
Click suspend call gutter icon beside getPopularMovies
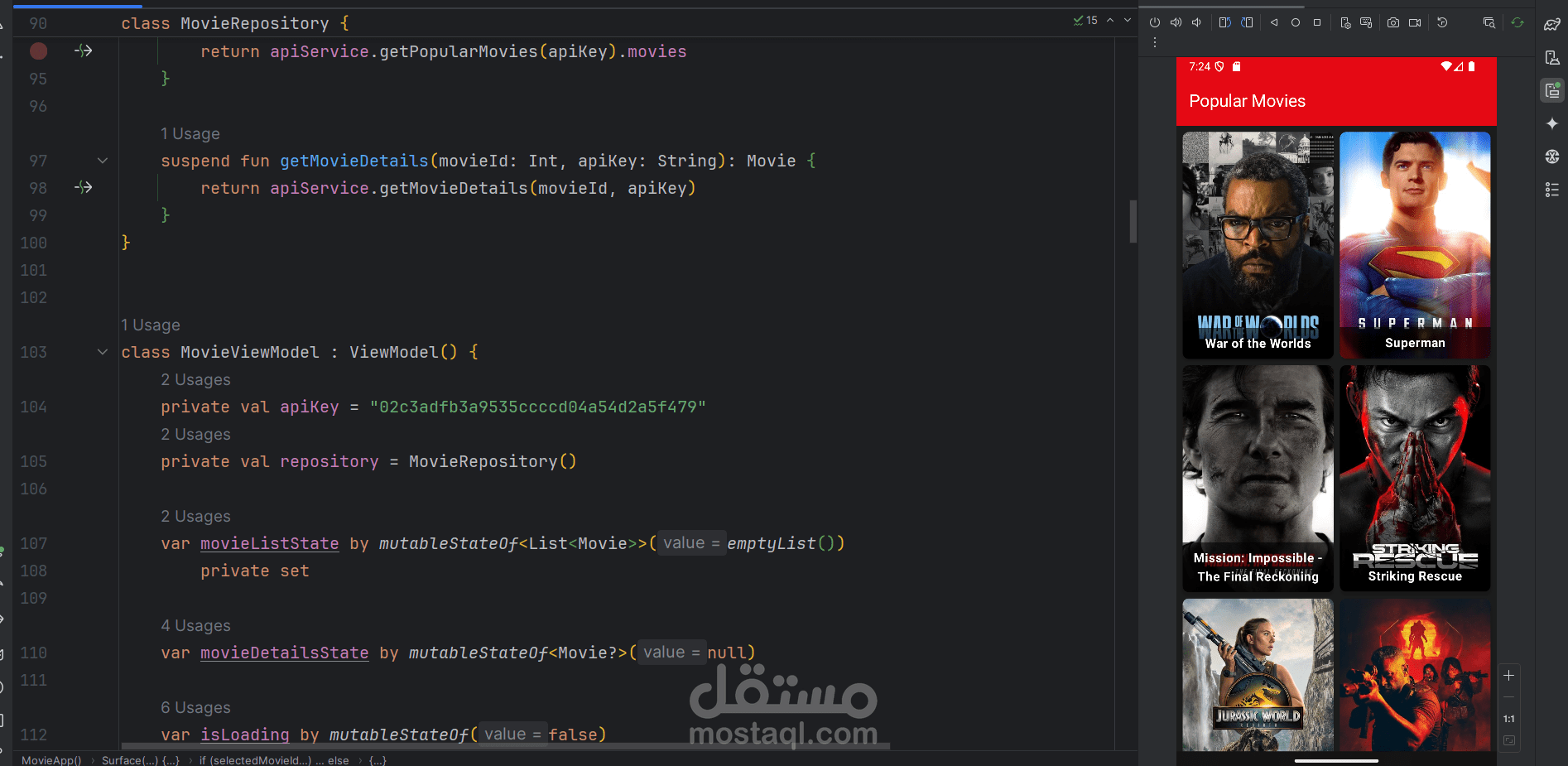coord(84,51)
